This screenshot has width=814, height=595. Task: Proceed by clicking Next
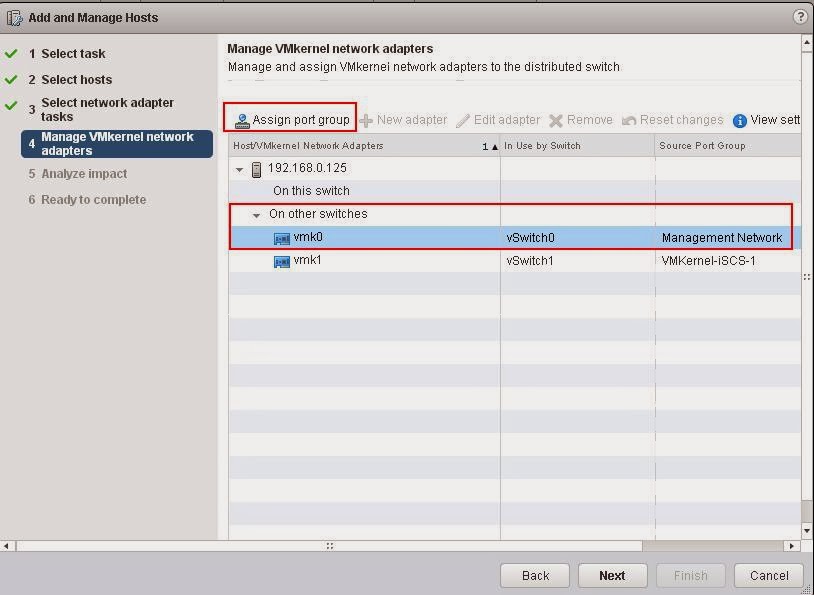tap(612, 576)
